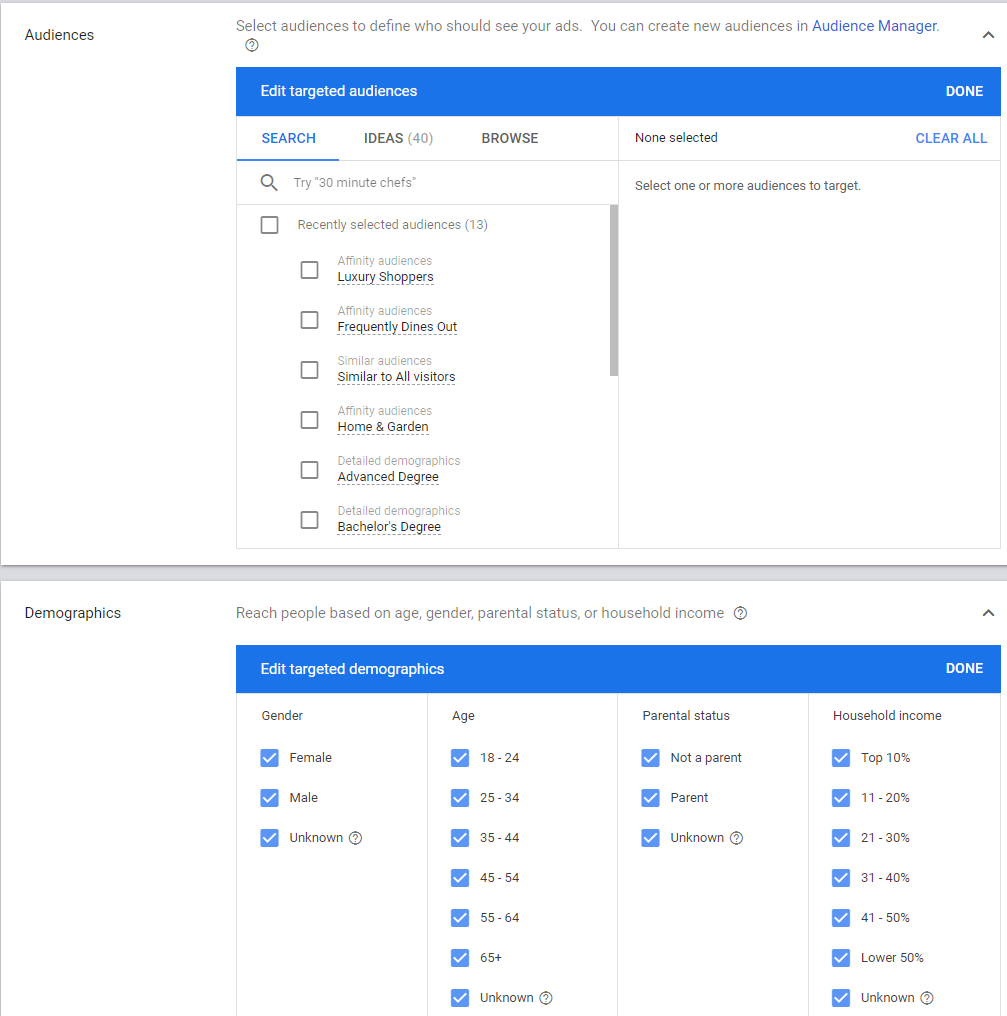Switch to the Ideas tab
The image size is (1007, 1016).
[398, 138]
